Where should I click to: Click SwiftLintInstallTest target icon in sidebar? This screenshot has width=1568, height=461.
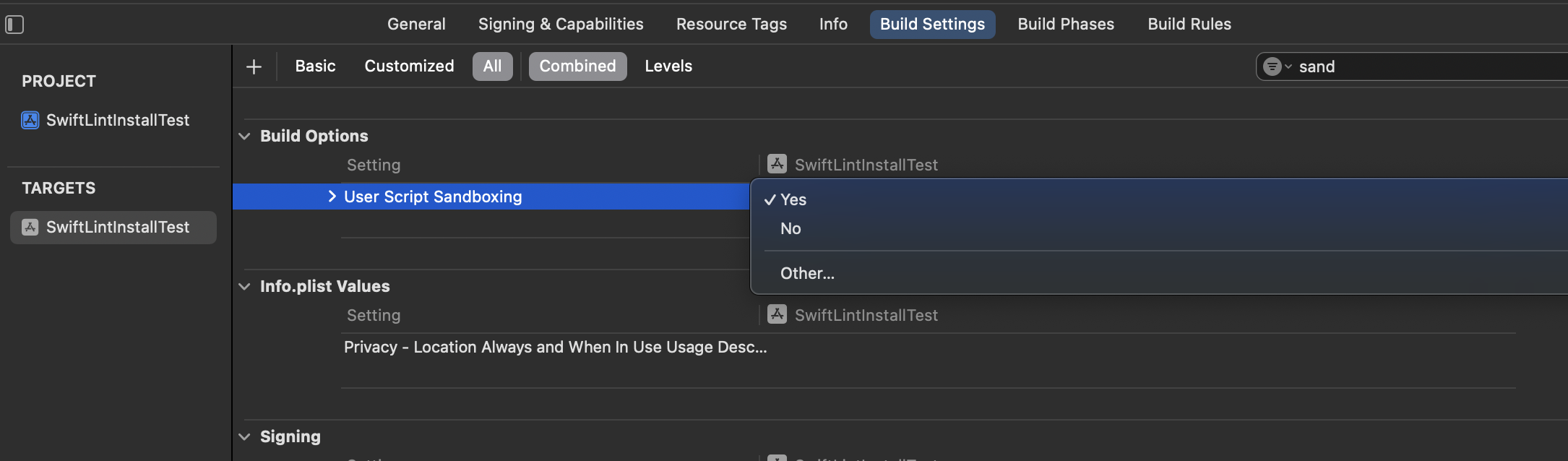tap(30, 227)
